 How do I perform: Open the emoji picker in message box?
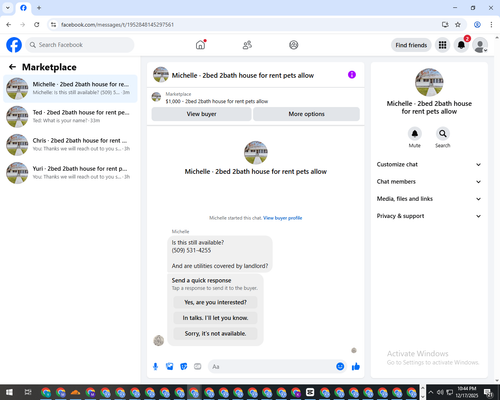click(x=340, y=367)
